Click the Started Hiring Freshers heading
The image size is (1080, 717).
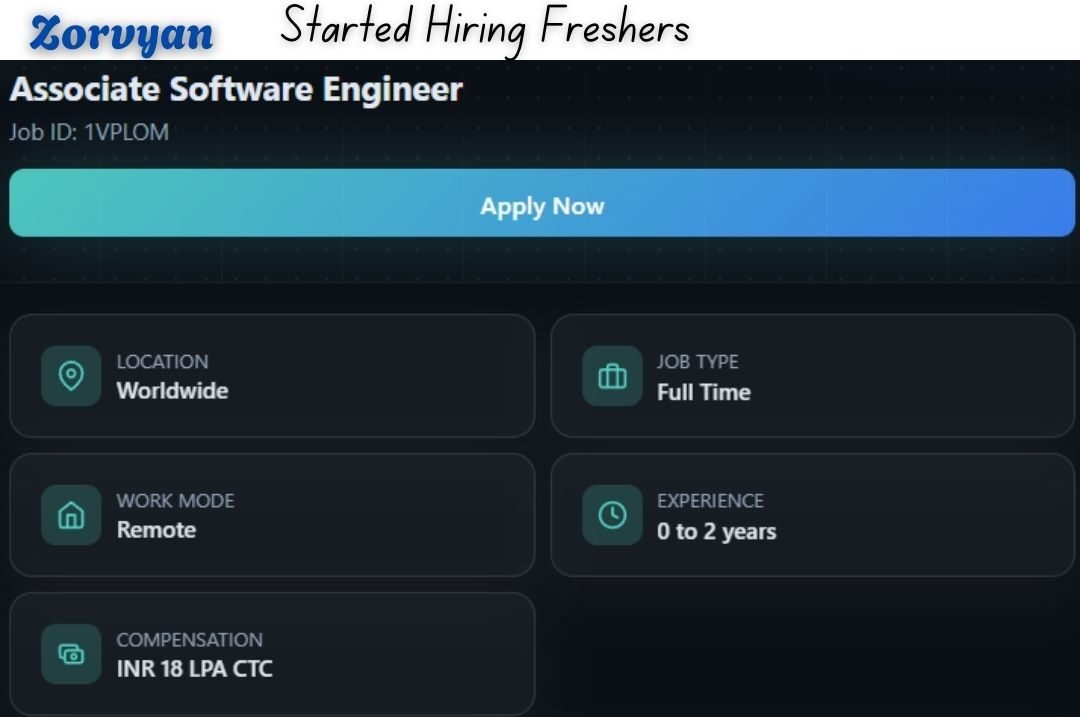pos(485,28)
